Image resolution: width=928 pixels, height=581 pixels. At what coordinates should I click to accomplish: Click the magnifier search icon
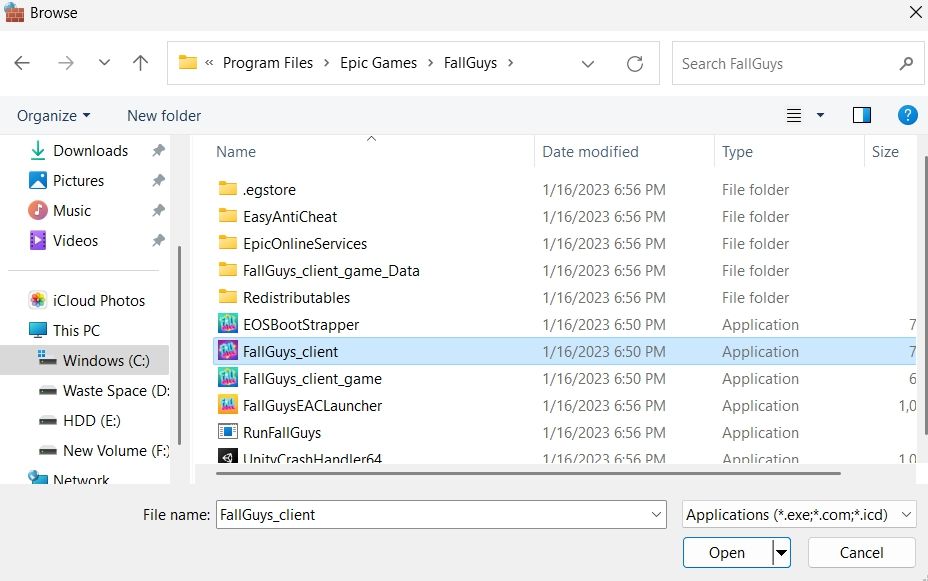pos(906,63)
